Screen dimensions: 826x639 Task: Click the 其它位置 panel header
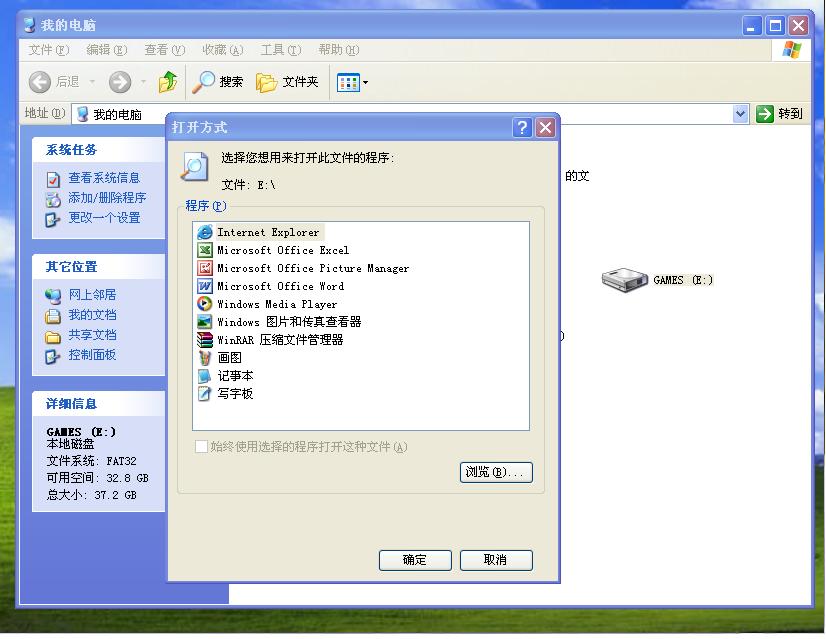[x=99, y=267]
